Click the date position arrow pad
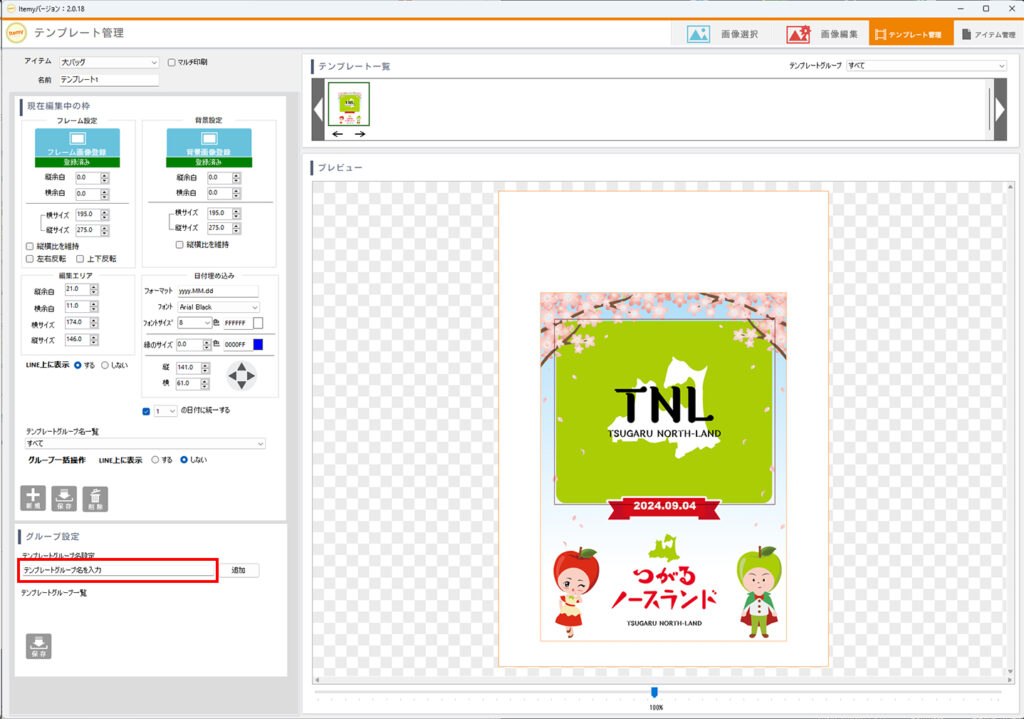The width and height of the screenshot is (1024, 719). (x=242, y=376)
